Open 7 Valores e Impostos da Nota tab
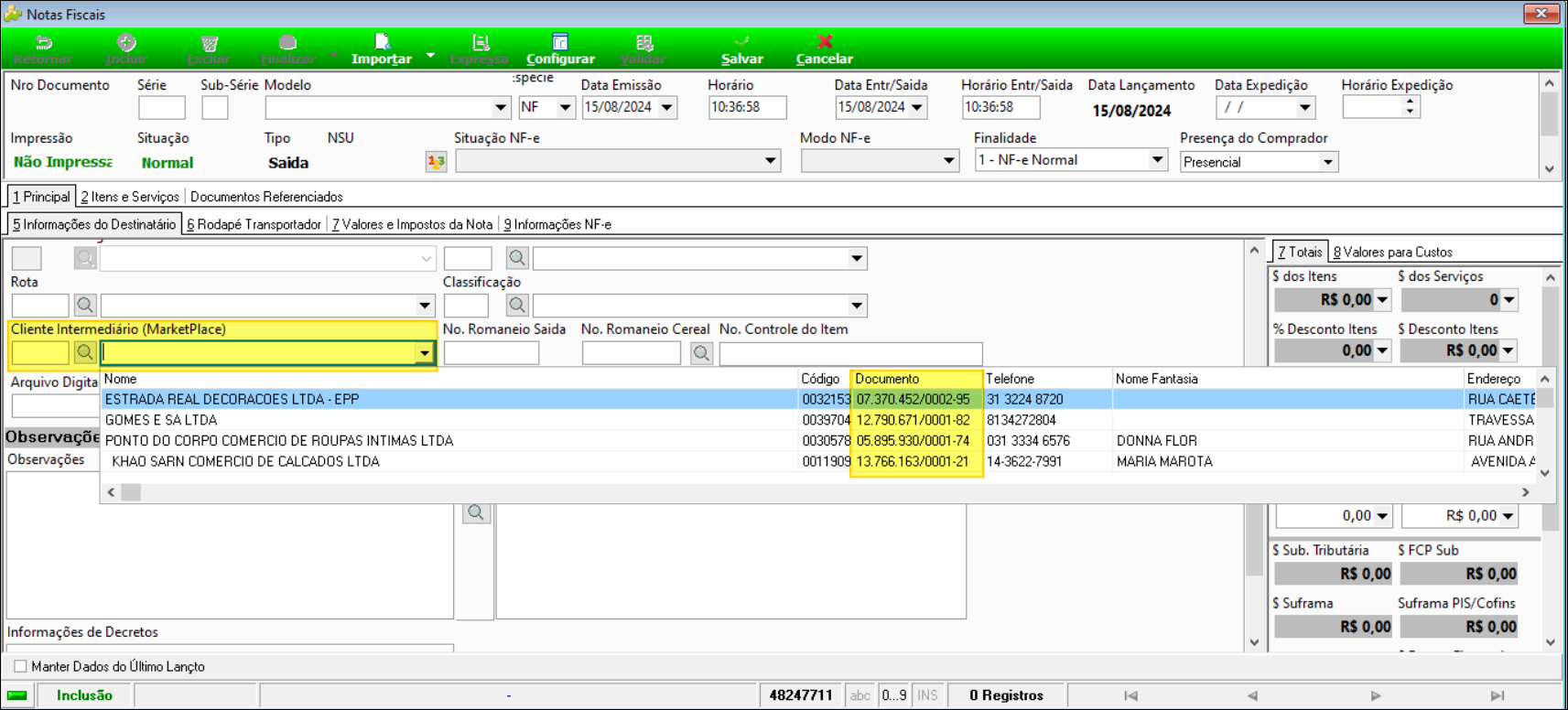Image resolution: width=1568 pixels, height=710 pixels. pyautogui.click(x=412, y=224)
